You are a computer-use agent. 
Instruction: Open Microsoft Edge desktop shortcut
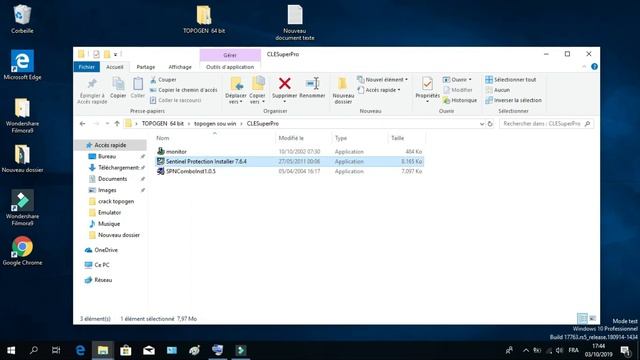(x=22, y=65)
